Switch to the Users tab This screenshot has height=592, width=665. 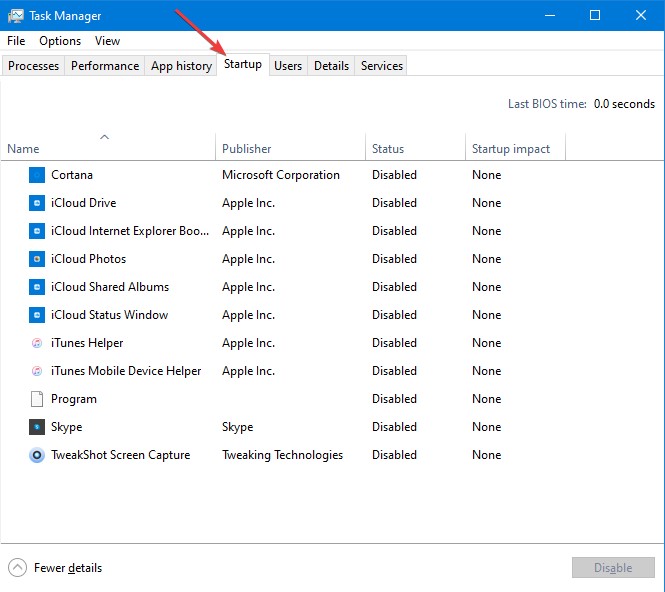(x=288, y=66)
